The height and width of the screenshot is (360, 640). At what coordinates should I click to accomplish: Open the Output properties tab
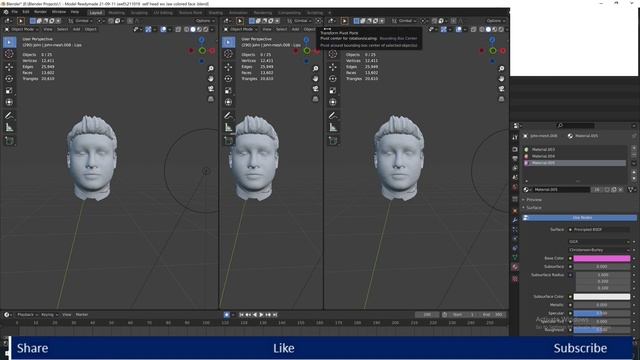[x=515, y=158]
